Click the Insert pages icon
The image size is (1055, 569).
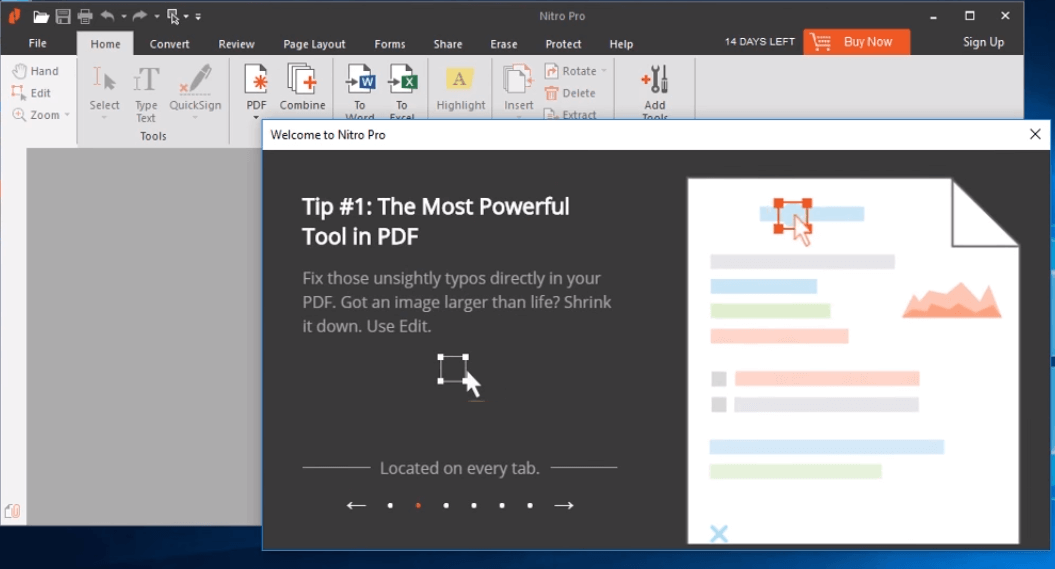[x=518, y=89]
